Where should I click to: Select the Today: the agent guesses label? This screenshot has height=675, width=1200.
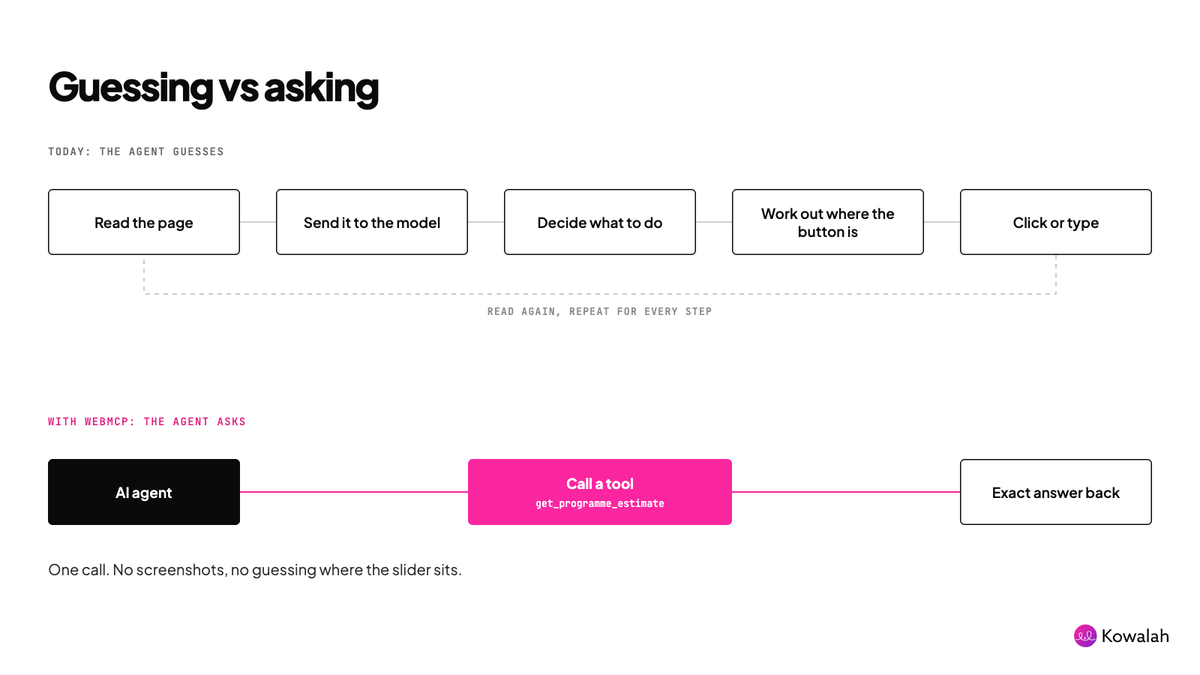[x=136, y=152]
